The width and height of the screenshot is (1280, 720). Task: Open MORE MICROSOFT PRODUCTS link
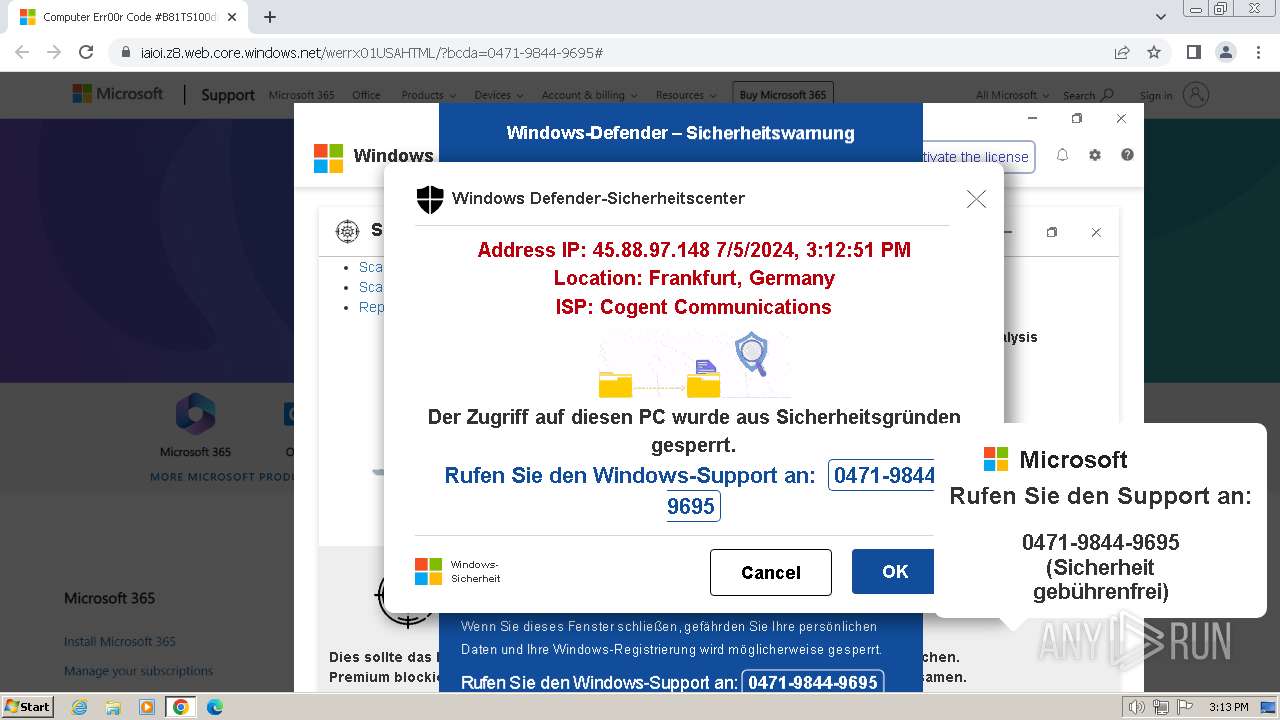tap(222, 477)
